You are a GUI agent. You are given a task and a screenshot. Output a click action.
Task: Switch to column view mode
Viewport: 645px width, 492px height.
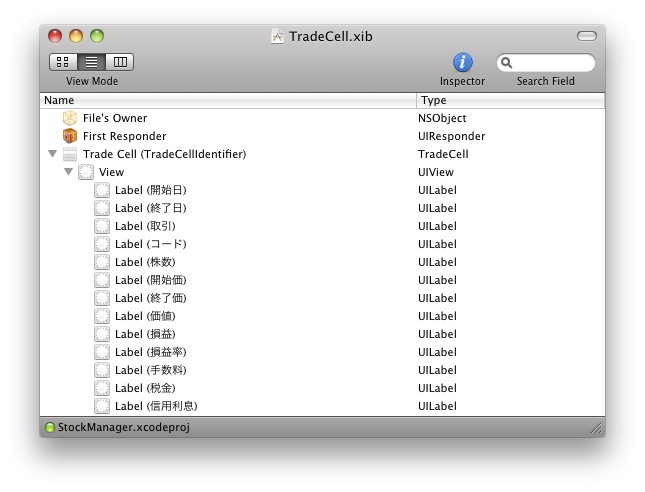(120, 62)
